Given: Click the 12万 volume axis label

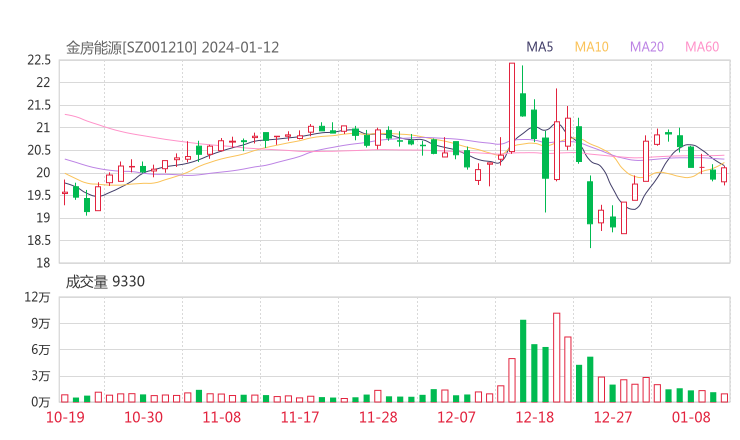Looking at the screenshot, I should [x=38, y=297].
